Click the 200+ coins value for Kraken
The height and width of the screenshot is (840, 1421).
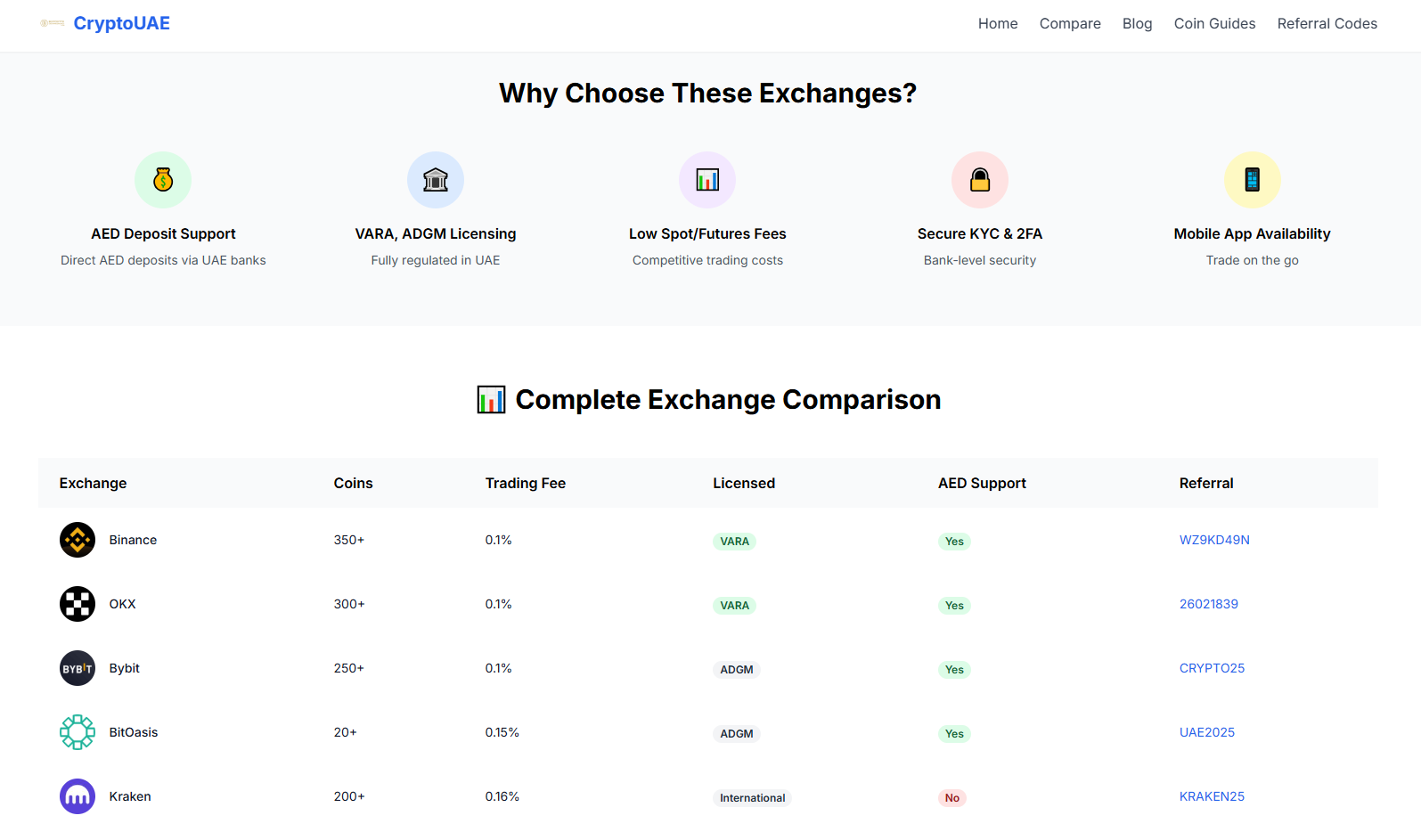(x=349, y=796)
